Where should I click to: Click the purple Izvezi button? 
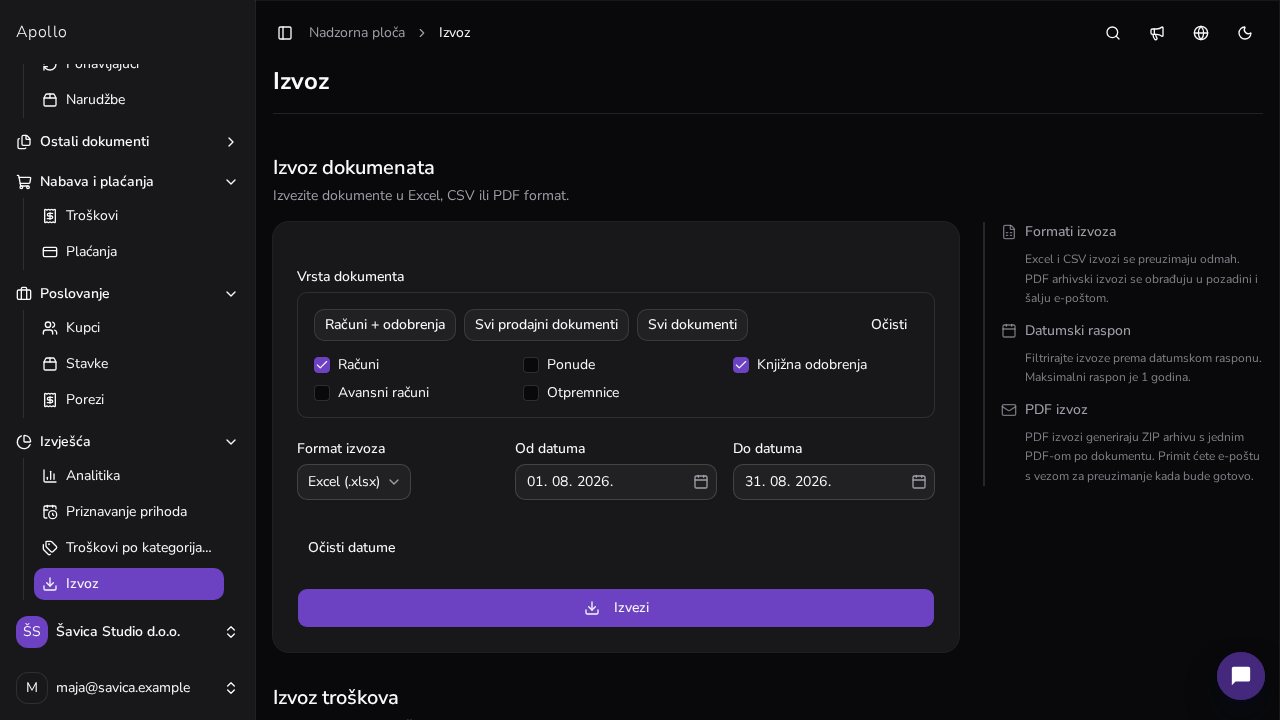coord(616,608)
